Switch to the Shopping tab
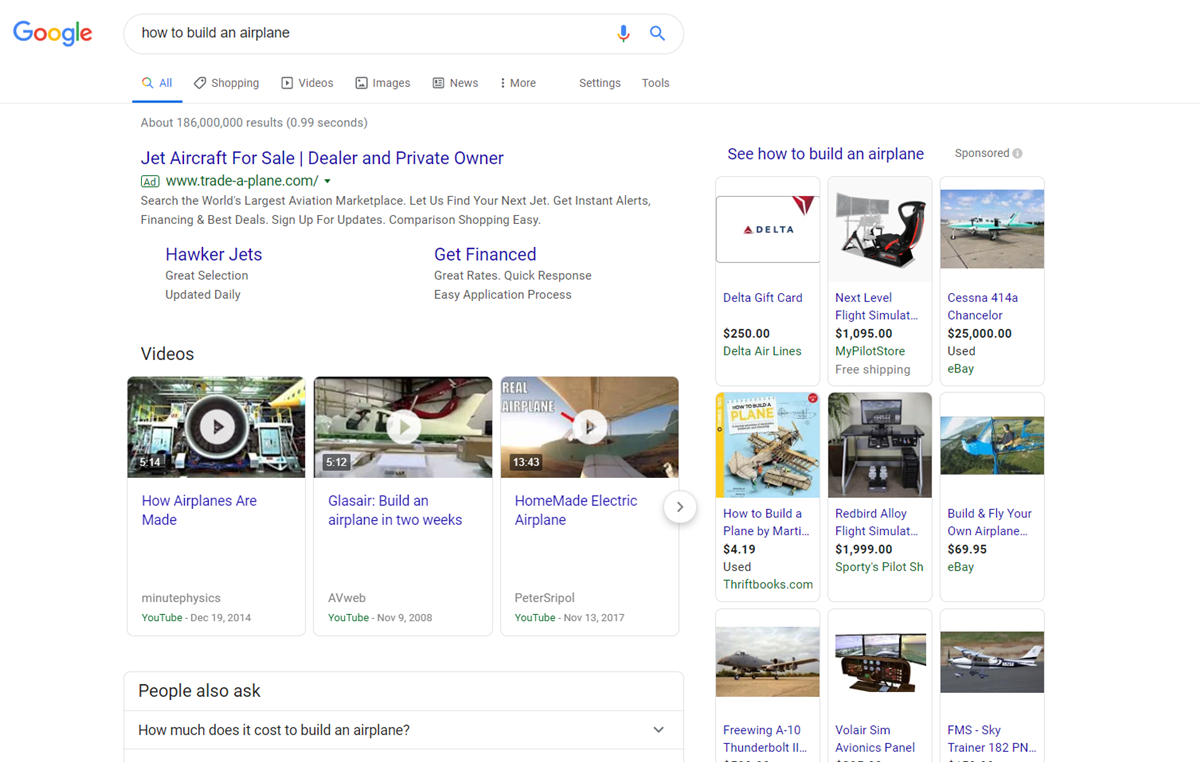Screen dimensions: 1200x762 [226, 83]
